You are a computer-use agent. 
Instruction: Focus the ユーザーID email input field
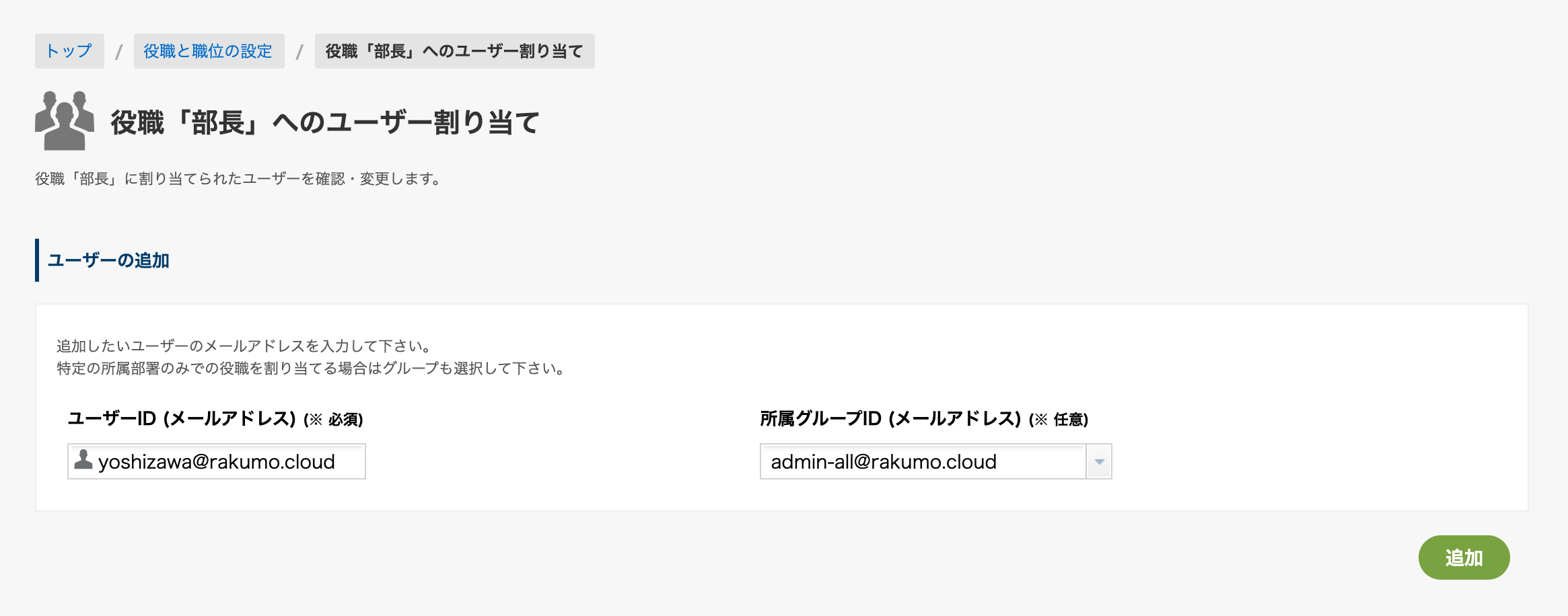point(217,461)
